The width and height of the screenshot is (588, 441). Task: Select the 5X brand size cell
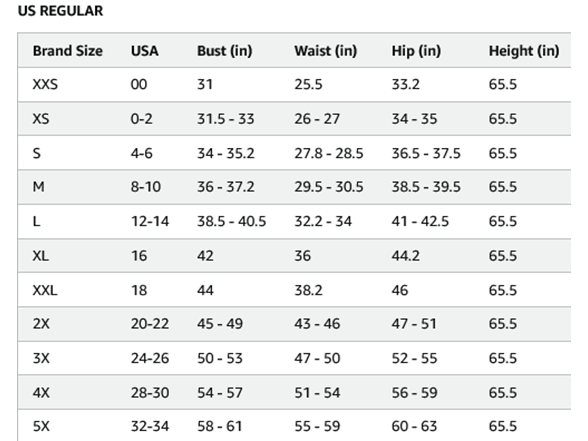(x=41, y=426)
